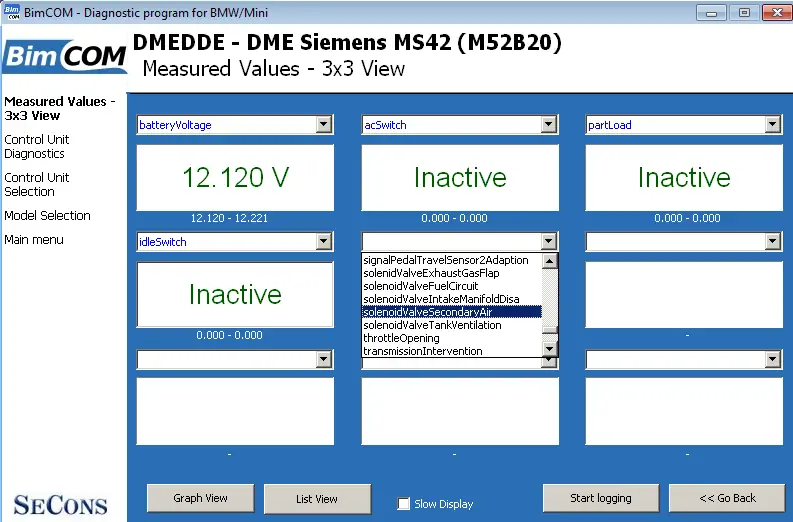Open the Main menu link
This screenshot has width=793, height=522.
pyautogui.click(x=34, y=240)
